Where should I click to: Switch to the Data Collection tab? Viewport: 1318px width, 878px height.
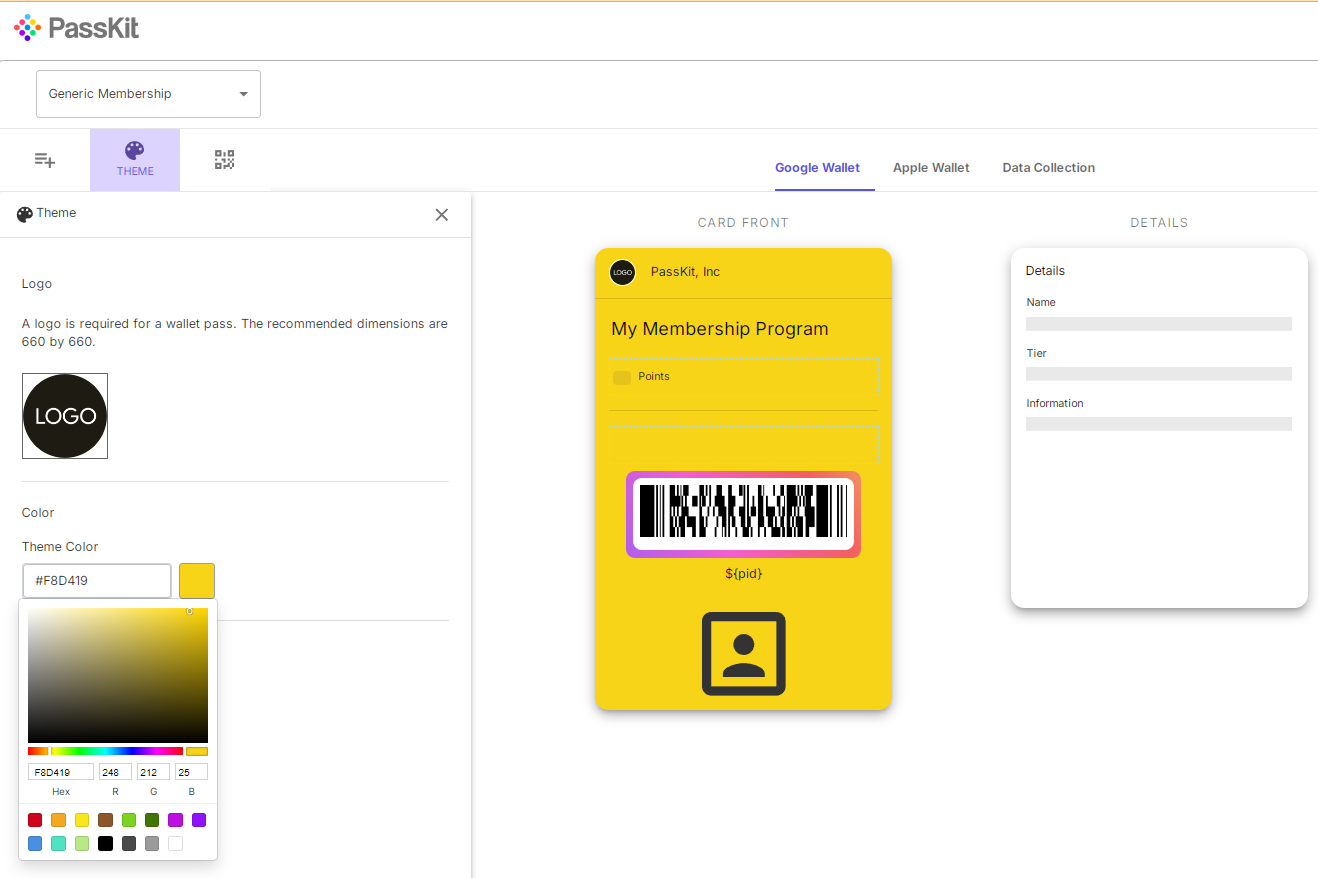(1048, 168)
